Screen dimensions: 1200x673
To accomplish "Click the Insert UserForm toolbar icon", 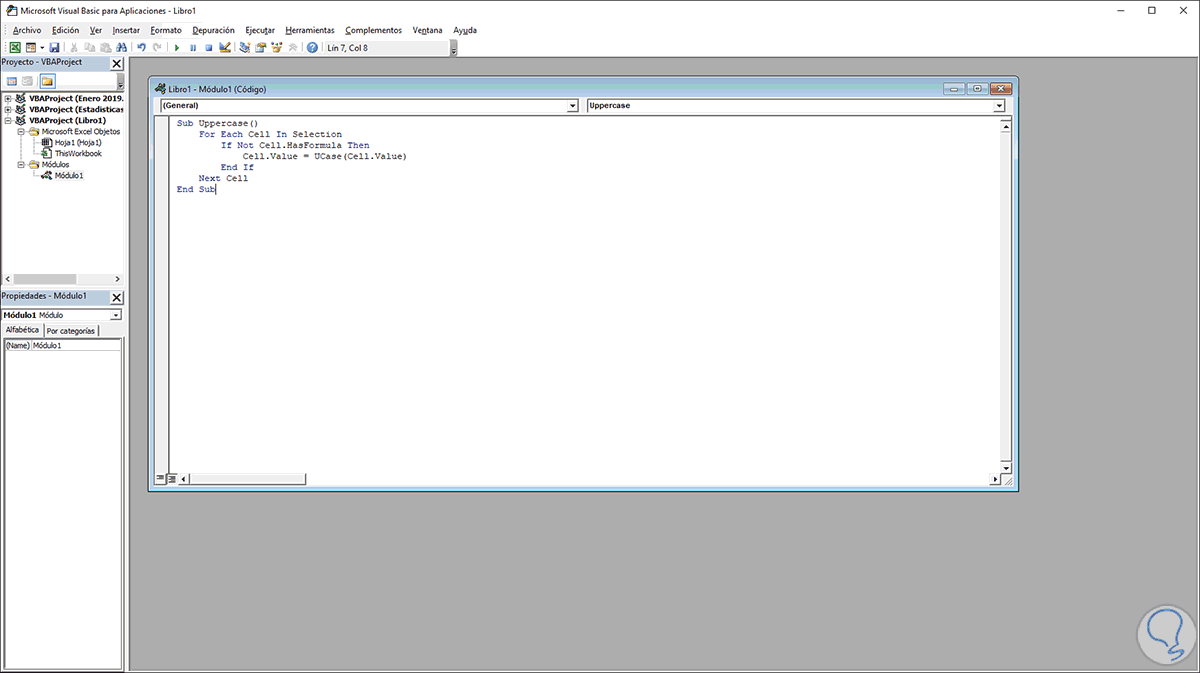I will click(x=31, y=47).
